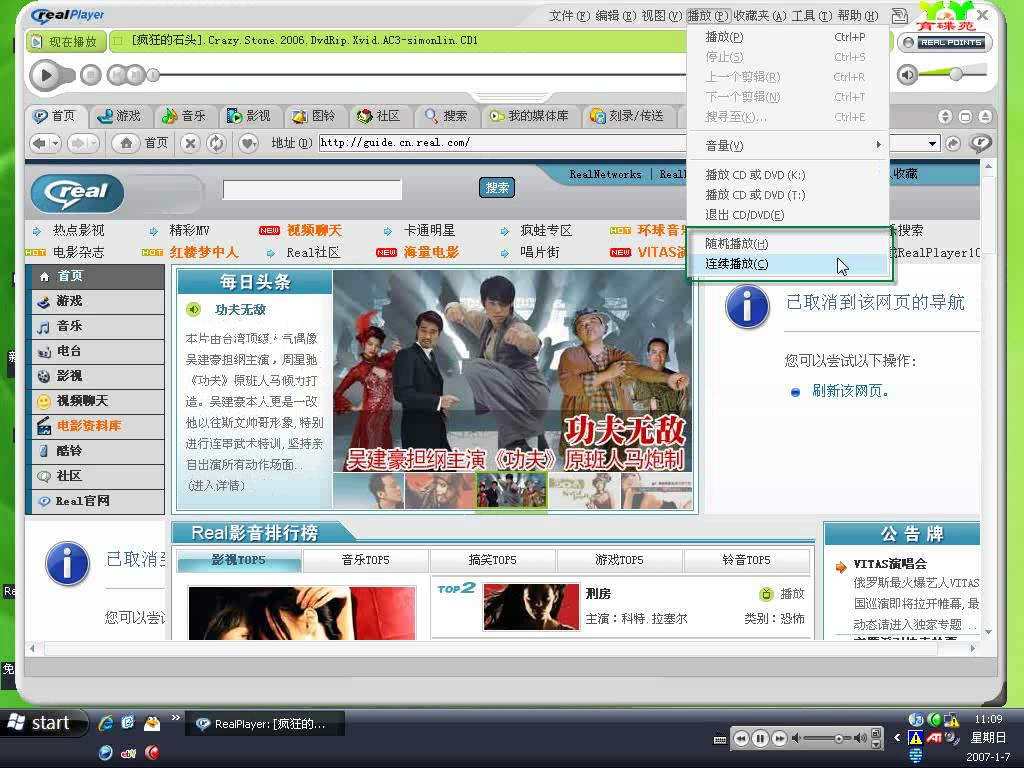Viewport: 1024px width, 768px height.
Task: Open the 视图(V) menu
Action: click(662, 16)
